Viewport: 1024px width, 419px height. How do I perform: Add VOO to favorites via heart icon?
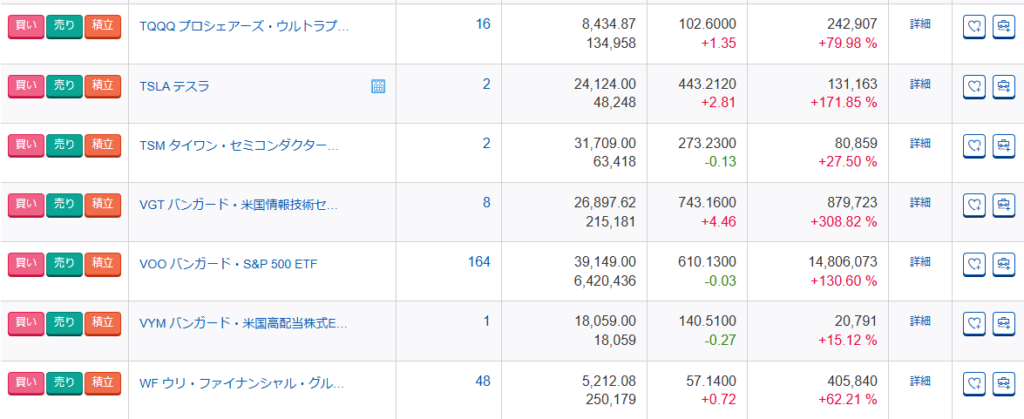974,264
